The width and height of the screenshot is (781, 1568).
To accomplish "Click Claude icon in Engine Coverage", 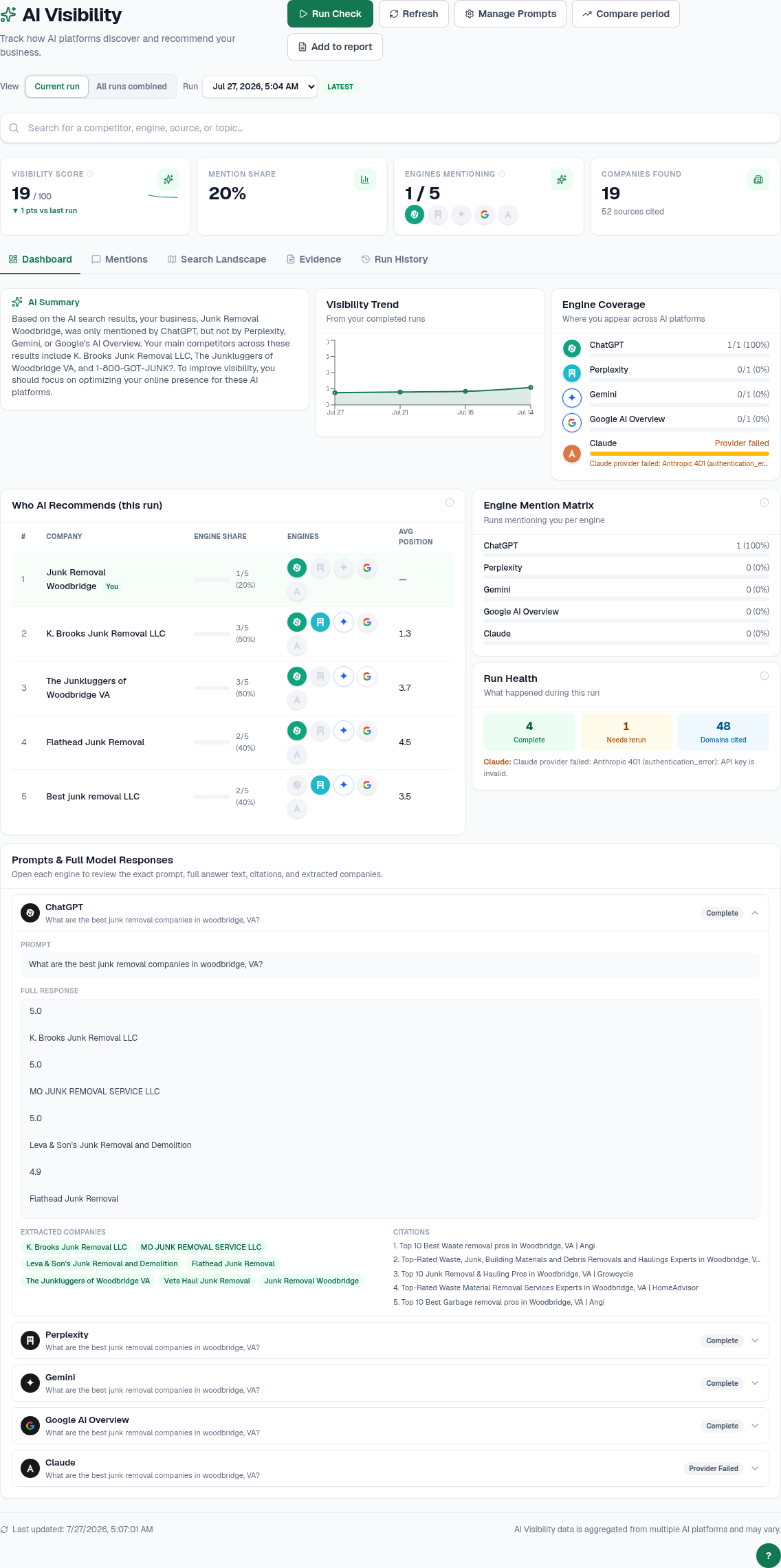I will (572, 454).
